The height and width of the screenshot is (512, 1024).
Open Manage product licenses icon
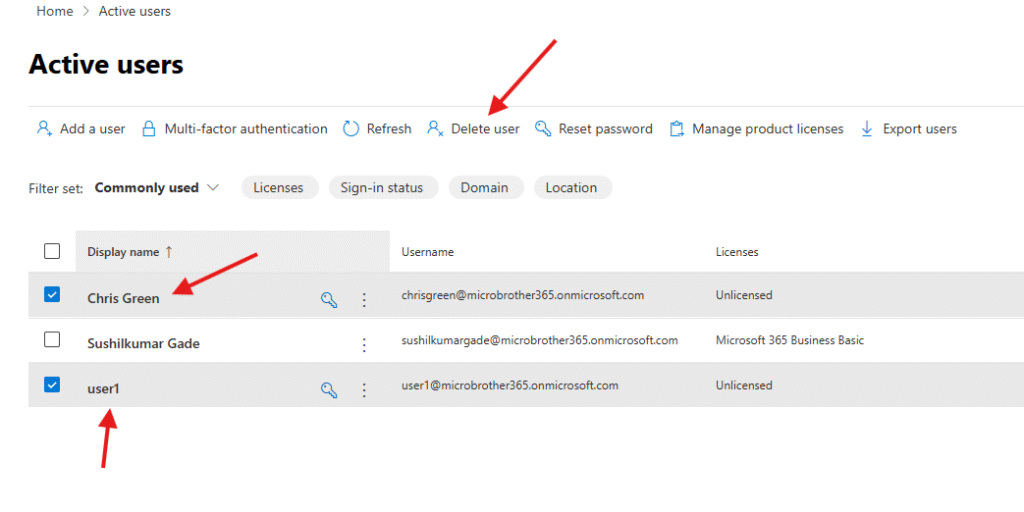pos(677,129)
